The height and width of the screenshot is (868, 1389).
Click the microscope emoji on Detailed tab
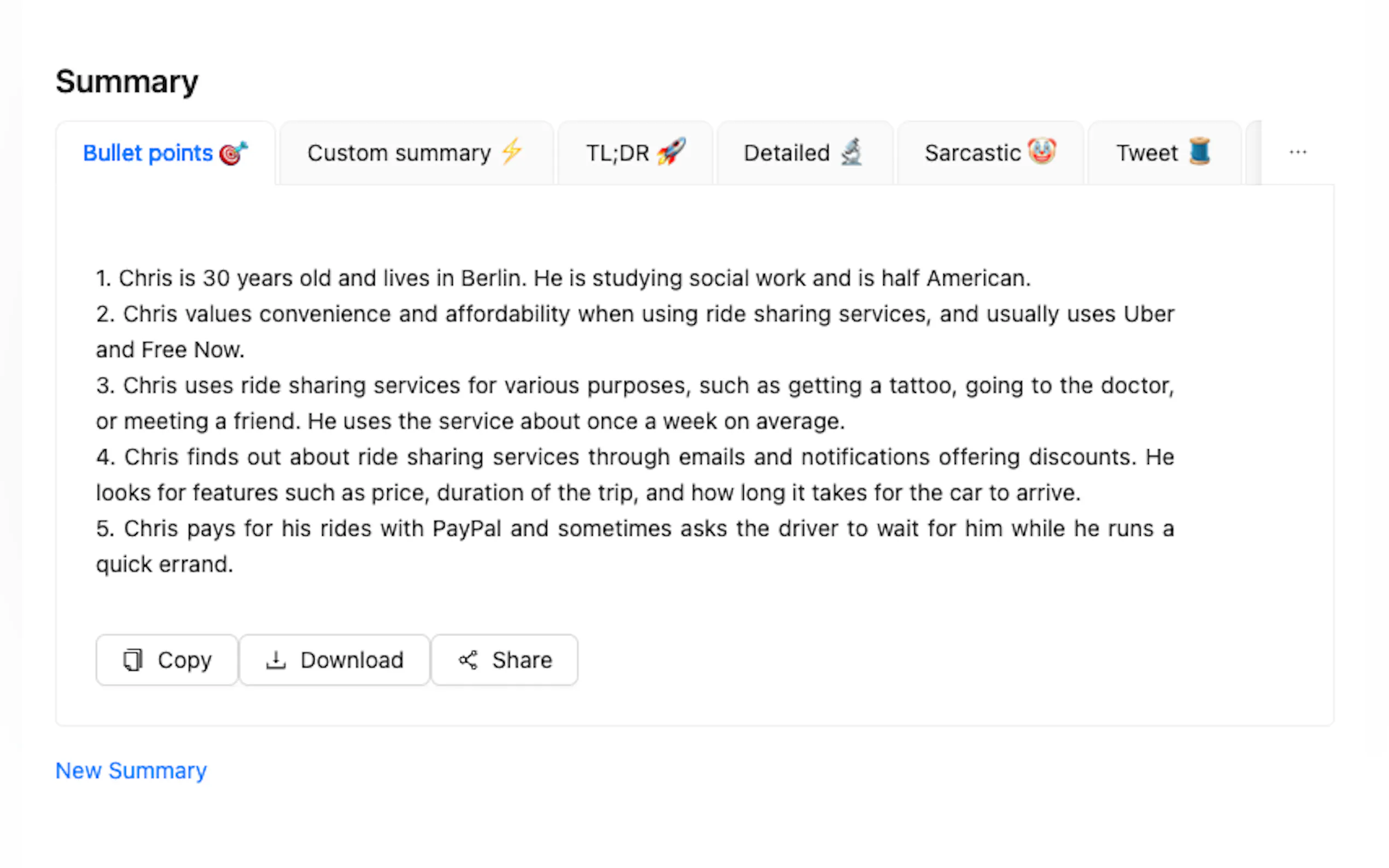tap(851, 152)
